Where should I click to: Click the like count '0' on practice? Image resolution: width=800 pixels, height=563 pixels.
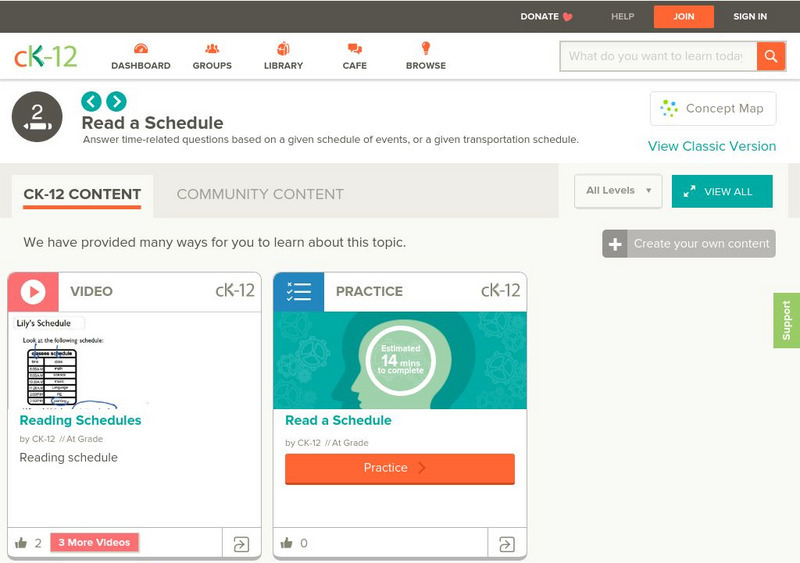(304, 543)
